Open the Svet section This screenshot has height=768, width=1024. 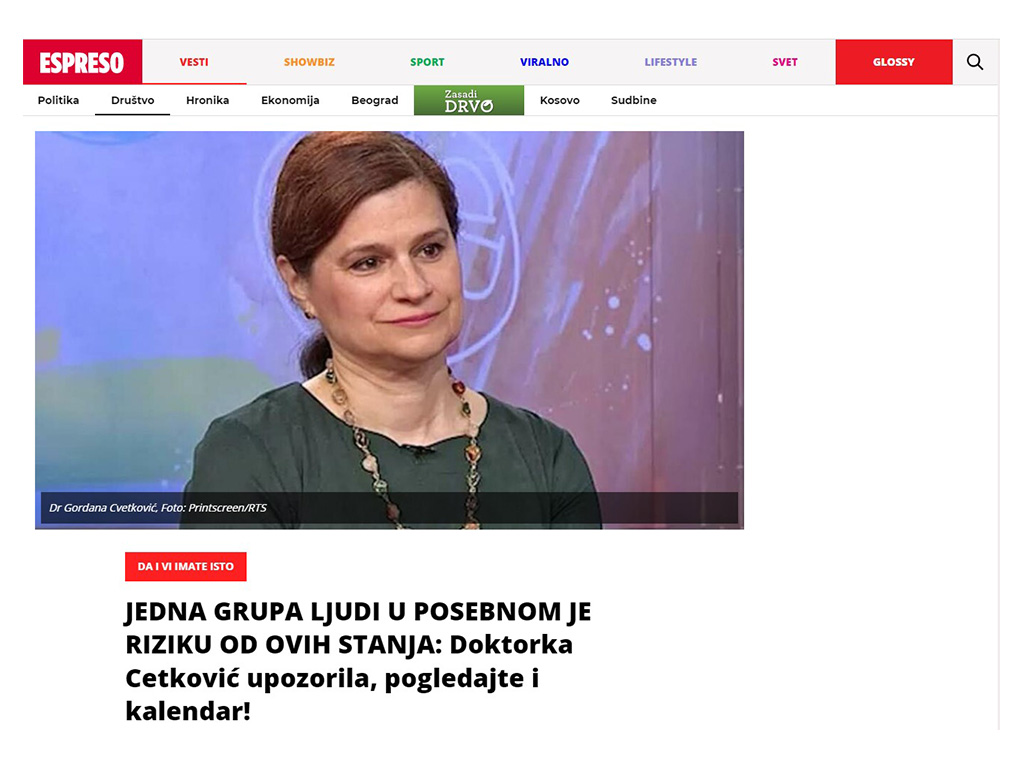point(784,62)
